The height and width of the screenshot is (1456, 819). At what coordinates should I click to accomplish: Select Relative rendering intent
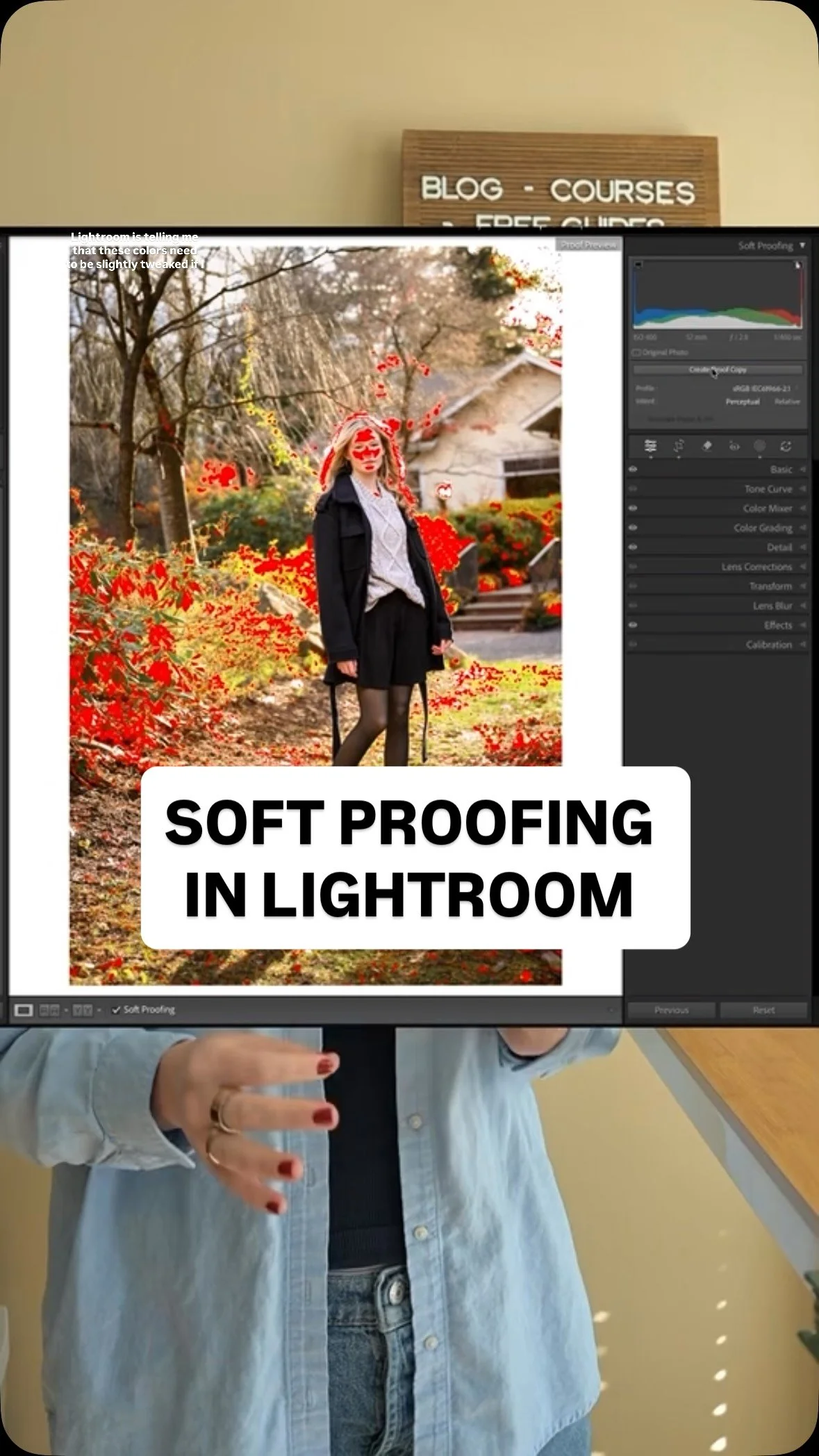[x=787, y=402]
